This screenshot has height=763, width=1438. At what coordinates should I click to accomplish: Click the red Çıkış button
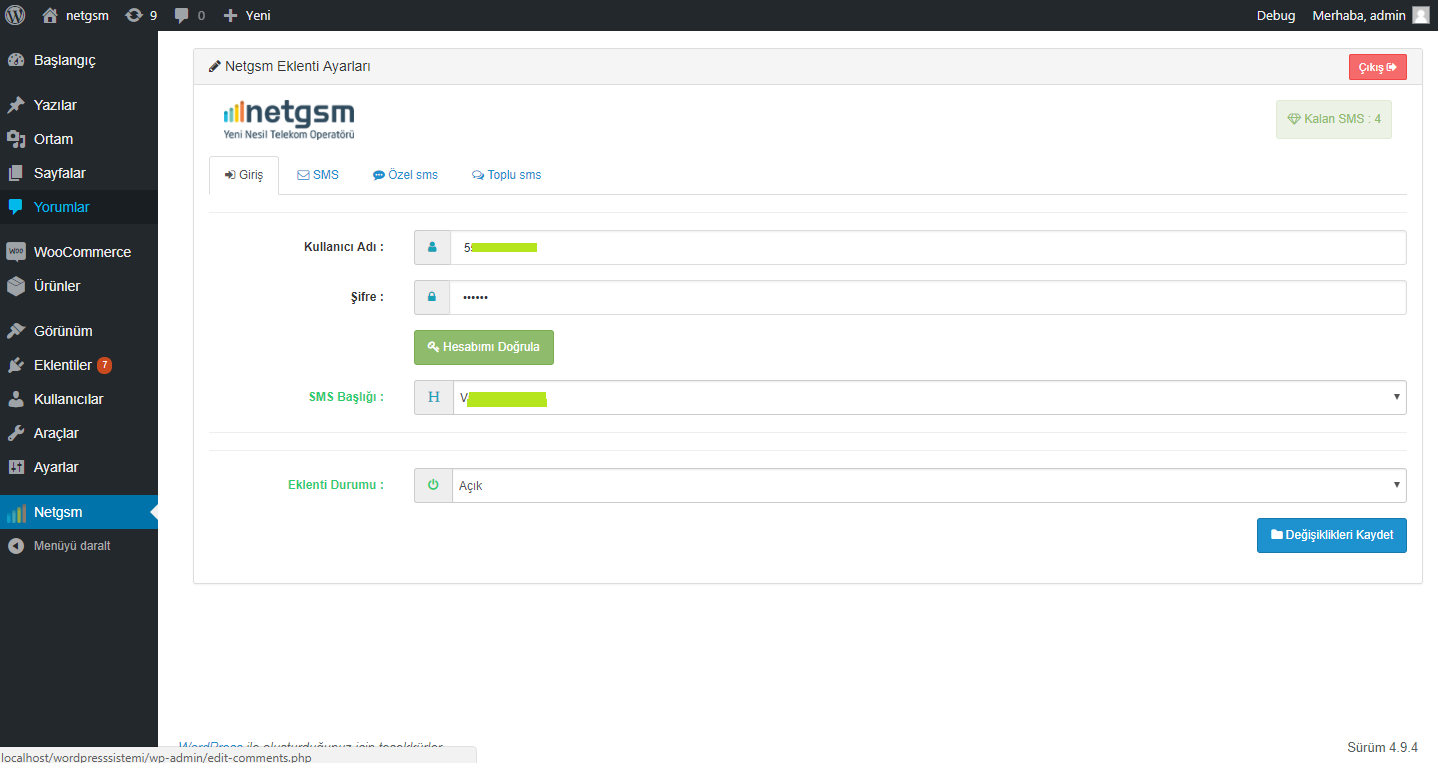coord(1377,67)
